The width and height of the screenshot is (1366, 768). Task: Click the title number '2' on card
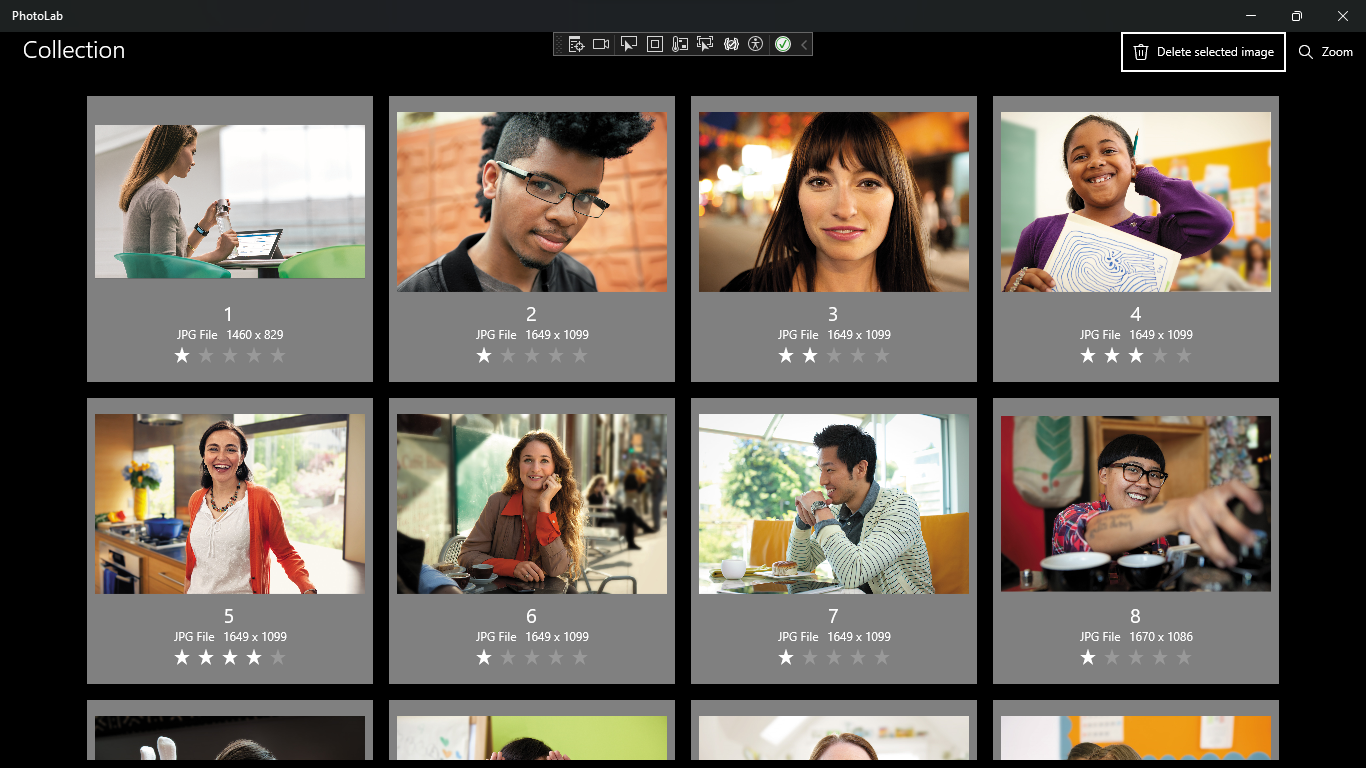[x=531, y=314]
